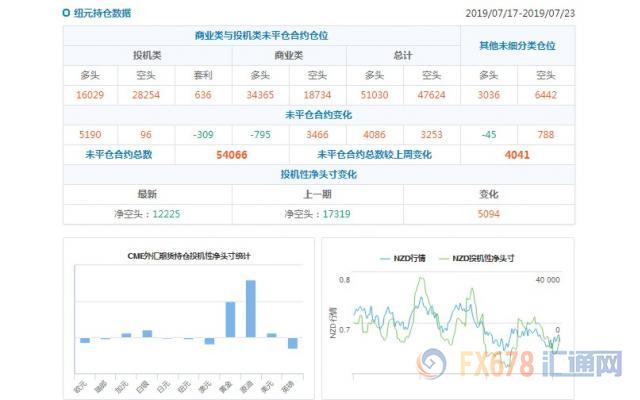Click header 商业类与投机类未平仓合约仓位
Image resolution: width=640 pixels, height=400 pixels.
click(x=262, y=36)
